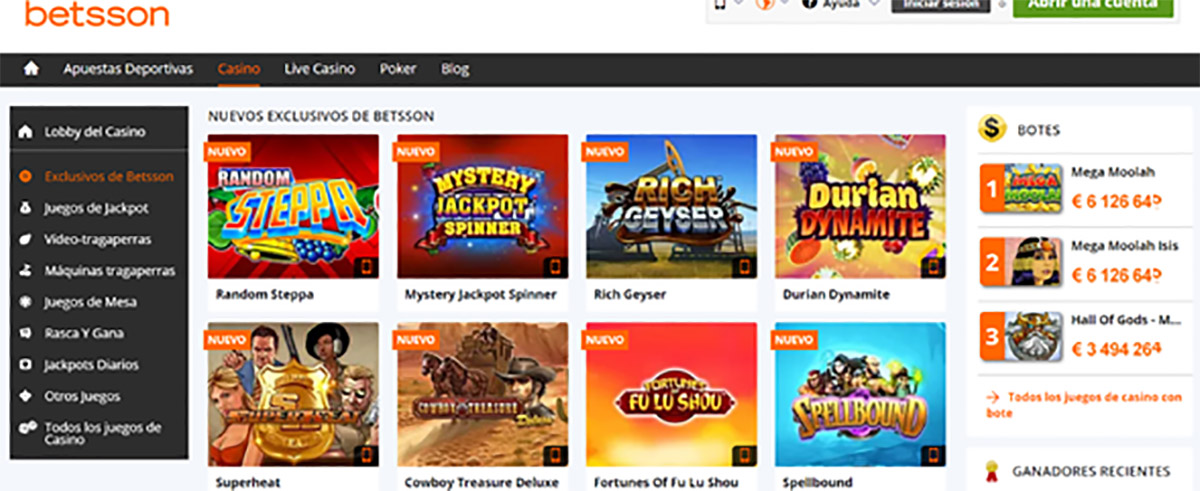Open the Fortunes Fu Lu Shou thumbnail
Viewport: 1200px width, 491px height.
click(671, 395)
